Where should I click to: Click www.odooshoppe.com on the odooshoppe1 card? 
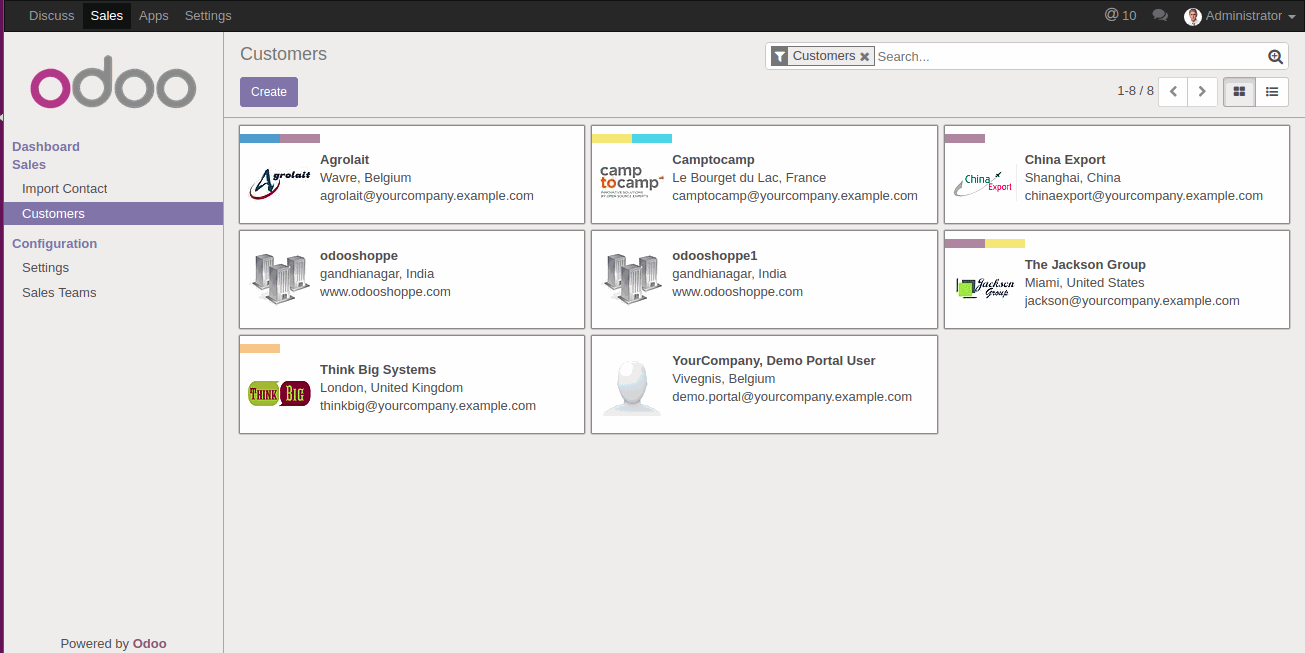[737, 292]
